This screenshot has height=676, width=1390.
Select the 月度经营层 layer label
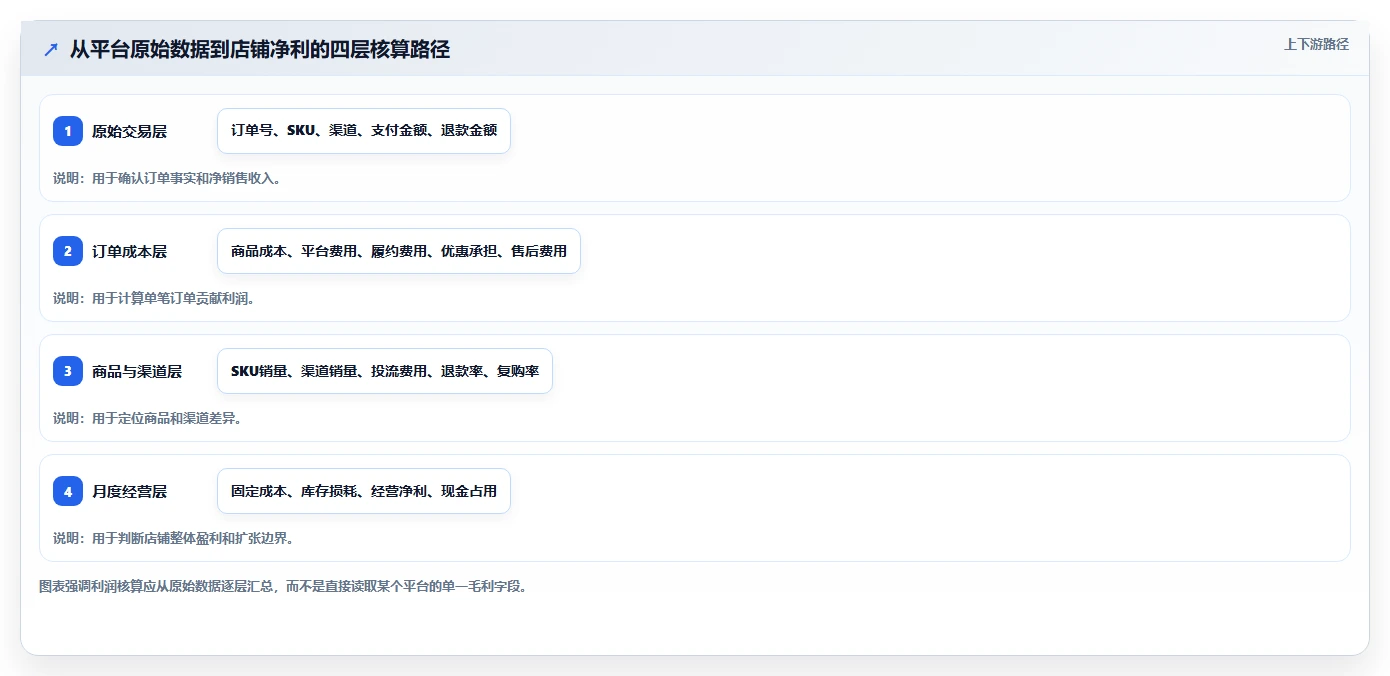(x=130, y=491)
